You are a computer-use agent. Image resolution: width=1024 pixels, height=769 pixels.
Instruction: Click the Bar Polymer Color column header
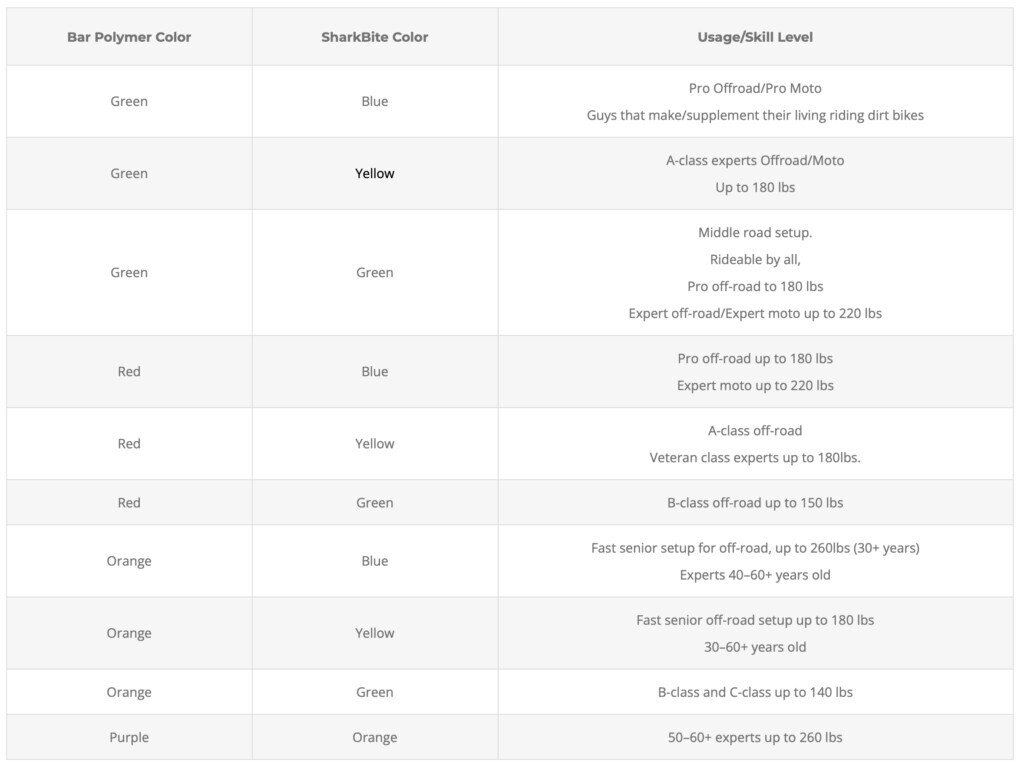(129, 37)
